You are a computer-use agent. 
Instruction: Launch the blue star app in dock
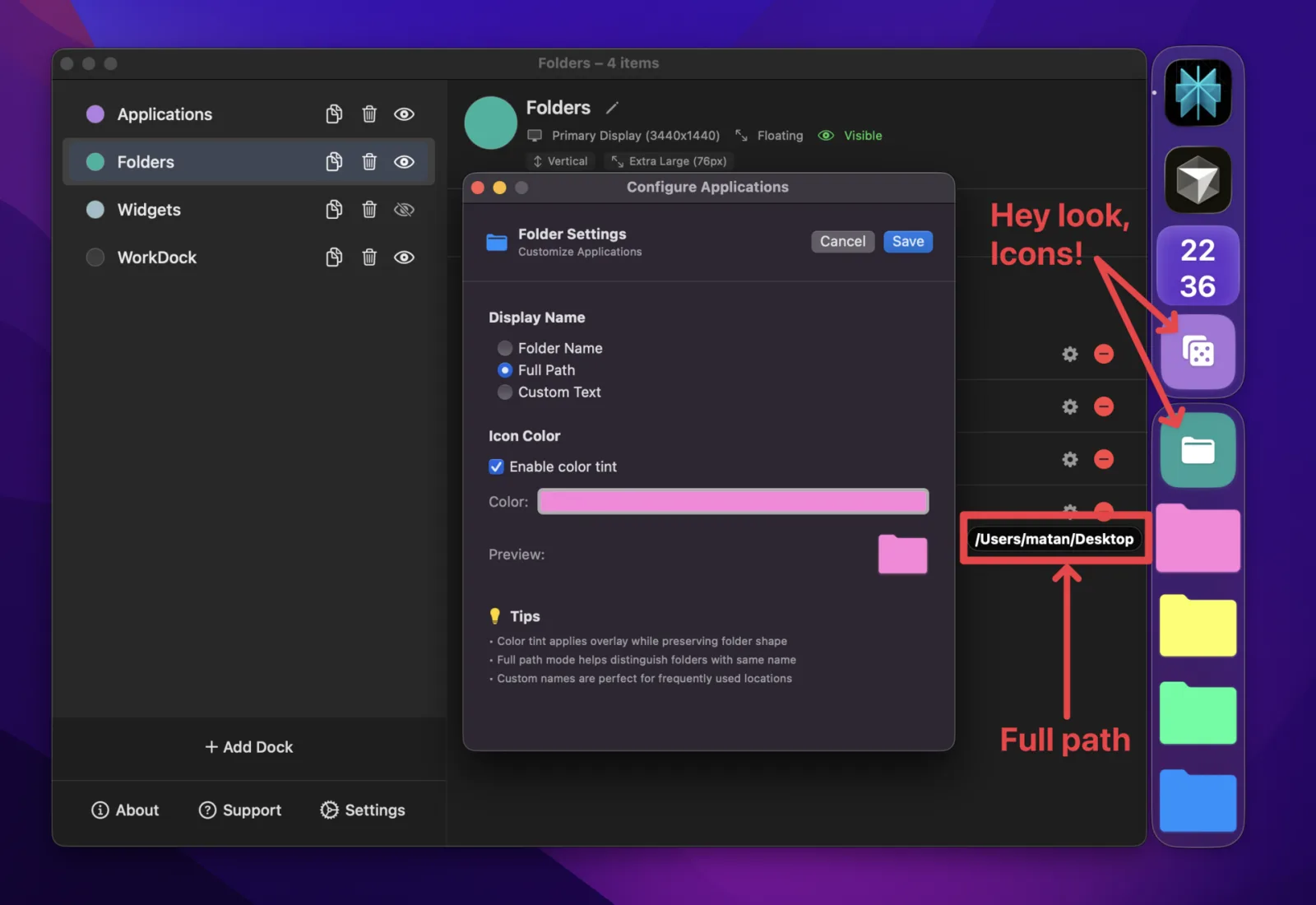click(1198, 92)
